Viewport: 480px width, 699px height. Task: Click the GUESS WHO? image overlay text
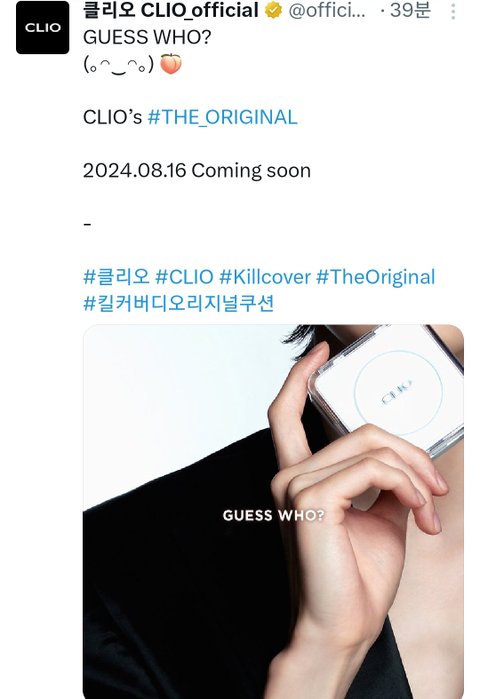tap(274, 515)
